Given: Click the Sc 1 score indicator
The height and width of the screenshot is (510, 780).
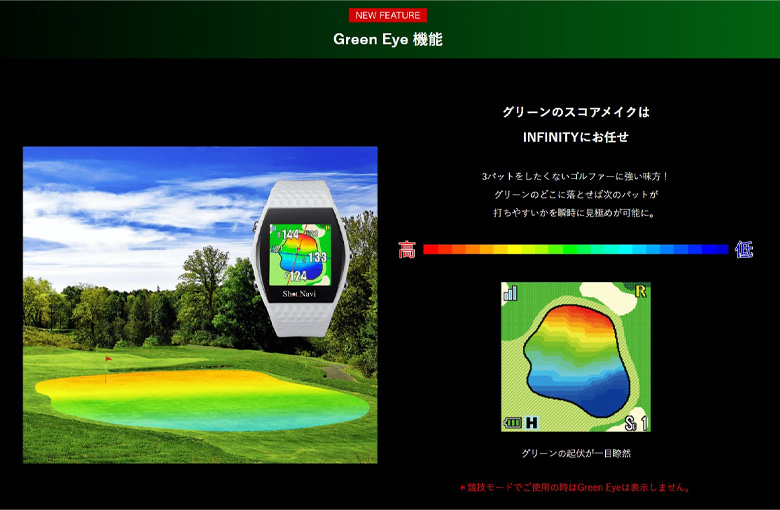Looking at the screenshot, I should click(x=636, y=423).
